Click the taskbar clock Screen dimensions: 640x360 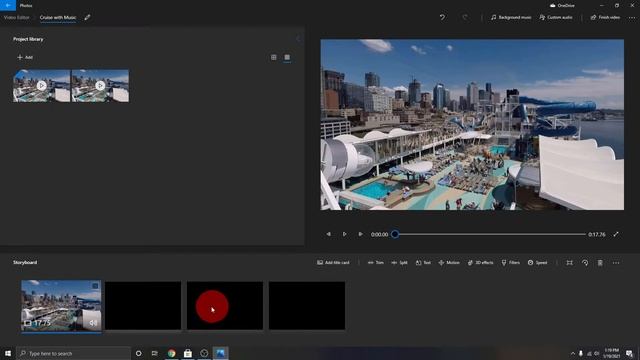click(611, 353)
